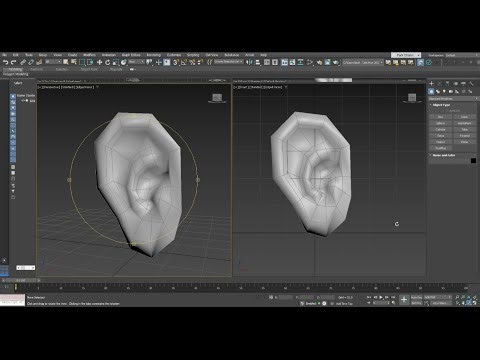Activate the Select and Move tool
Image resolution: width=480 pixels, height=360 pixels.
pyautogui.click(x=99, y=62)
